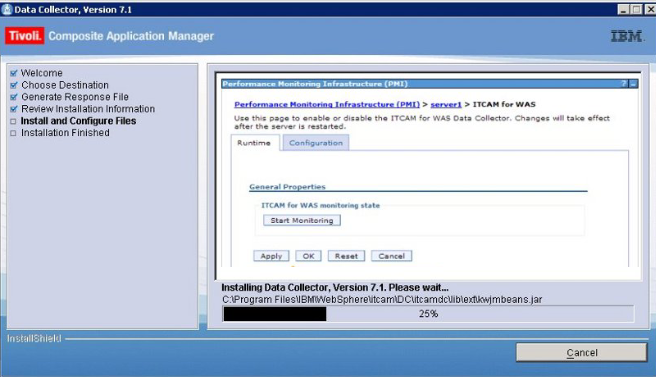This screenshot has height=377, width=656.
Task: Click Cancel button in the PMI panel
Action: click(x=392, y=256)
